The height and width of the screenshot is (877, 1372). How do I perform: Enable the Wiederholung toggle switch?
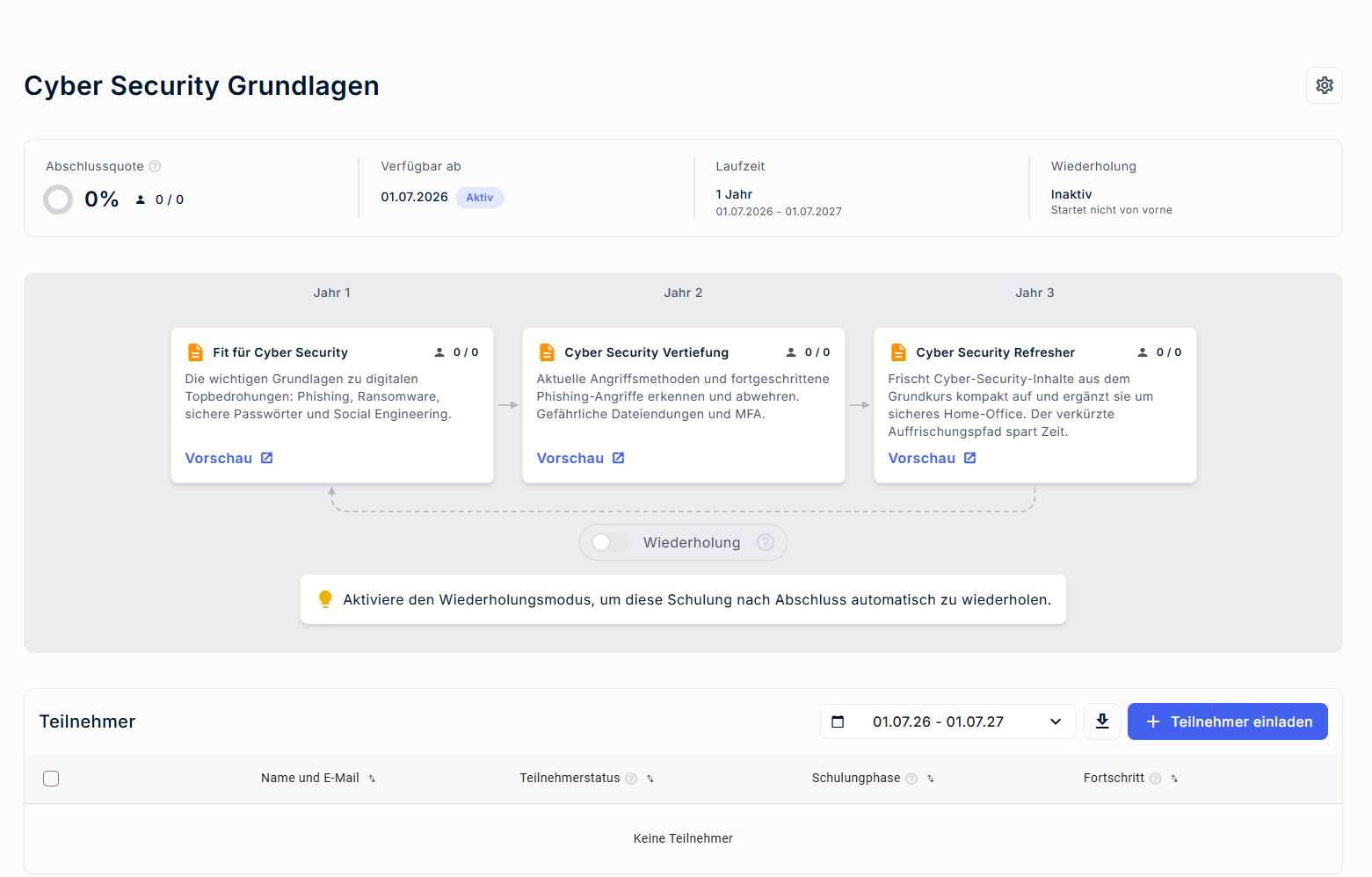point(610,542)
